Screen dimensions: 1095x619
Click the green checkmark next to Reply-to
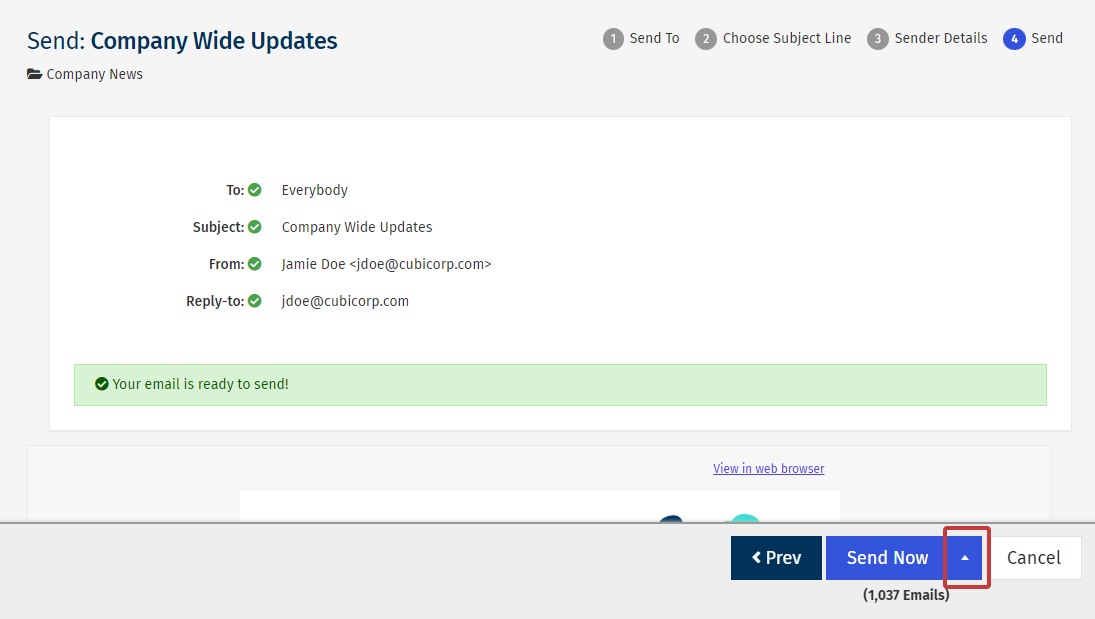pos(255,301)
